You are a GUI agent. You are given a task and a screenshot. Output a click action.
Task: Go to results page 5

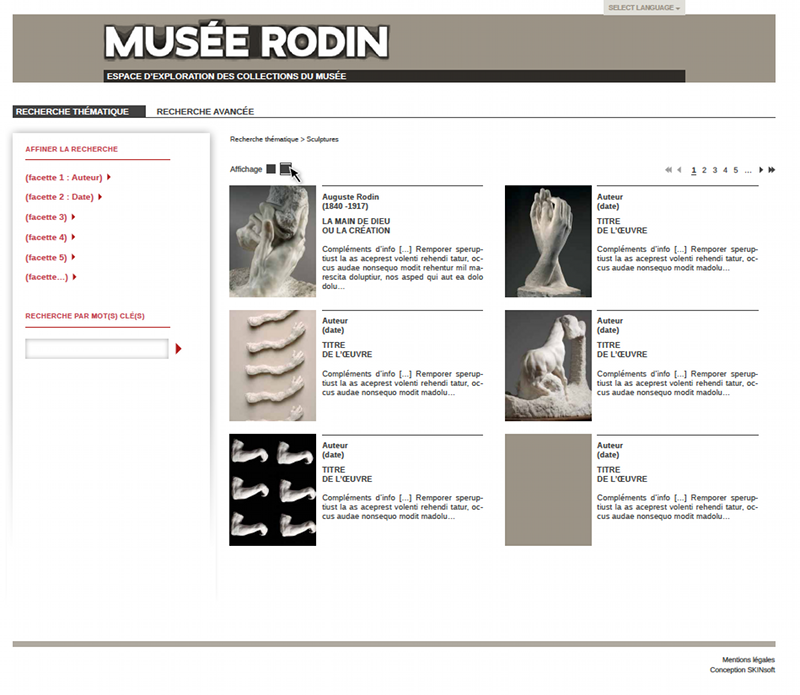(736, 170)
